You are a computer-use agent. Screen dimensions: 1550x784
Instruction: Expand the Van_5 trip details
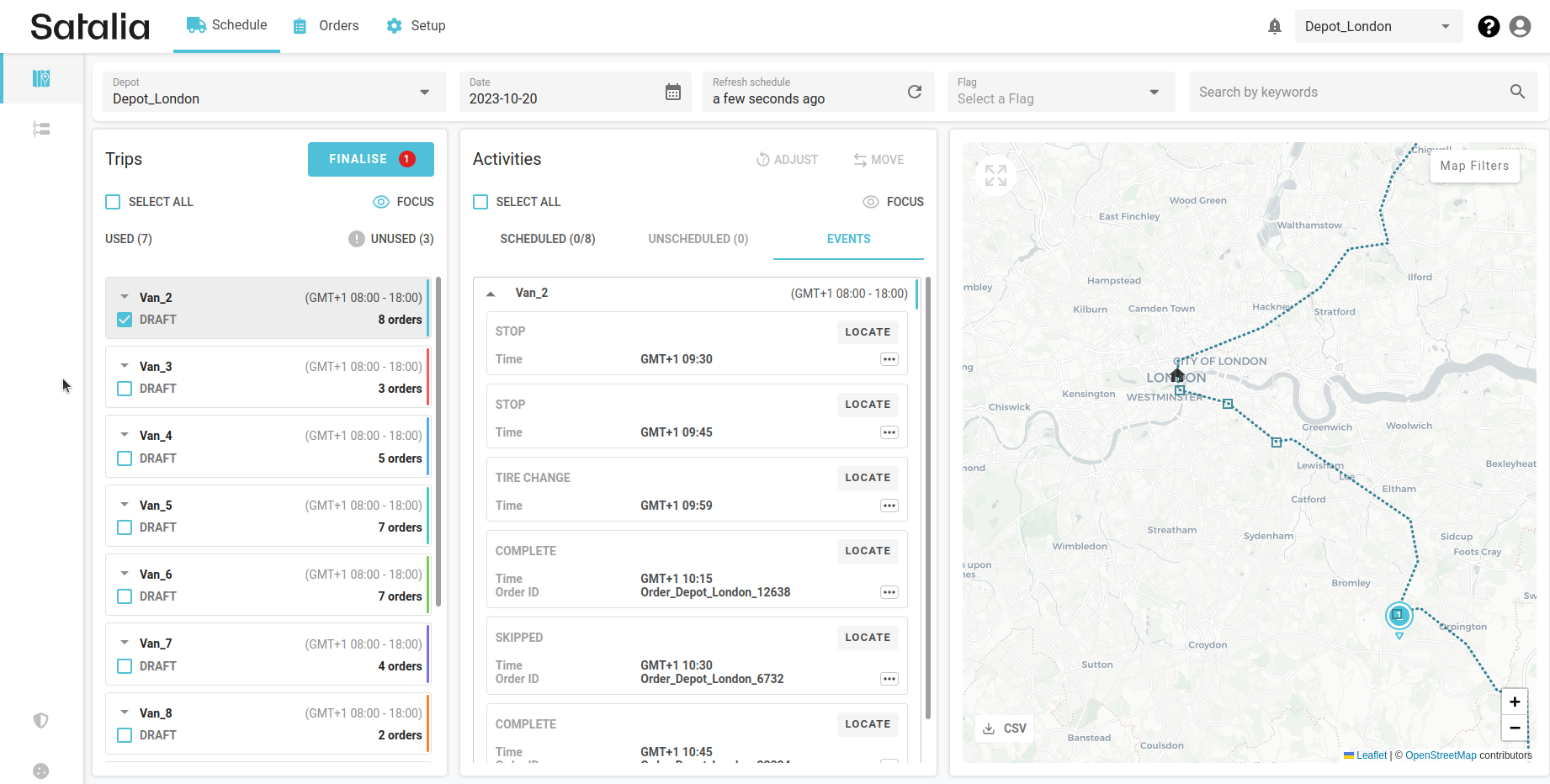click(x=125, y=505)
